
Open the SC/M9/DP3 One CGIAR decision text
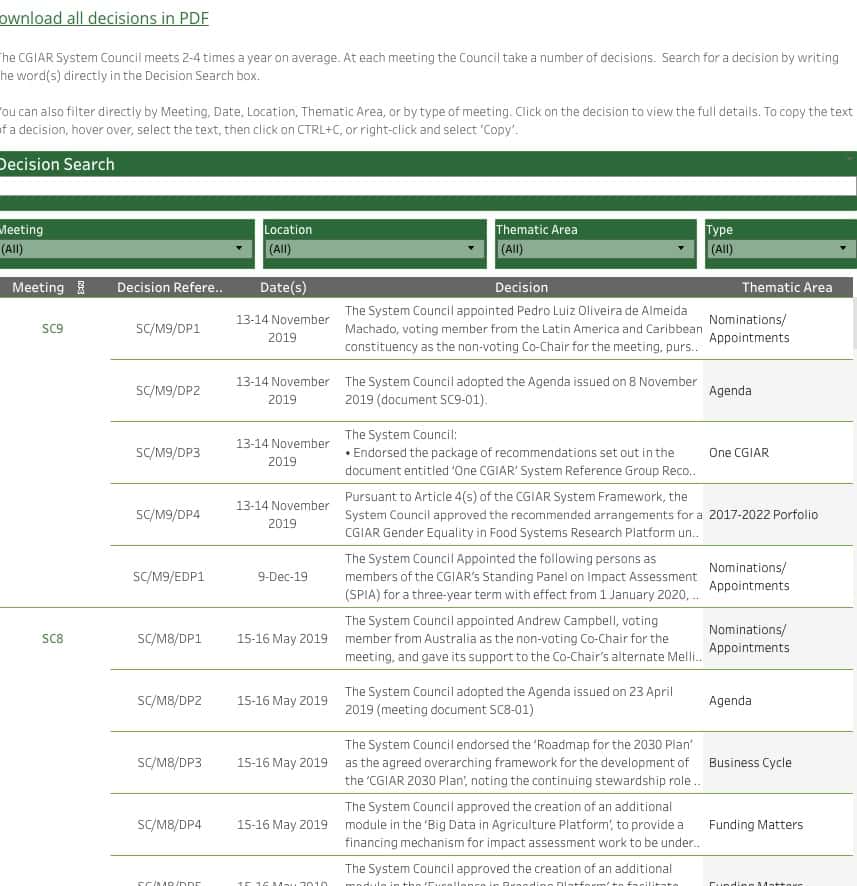[521, 453]
